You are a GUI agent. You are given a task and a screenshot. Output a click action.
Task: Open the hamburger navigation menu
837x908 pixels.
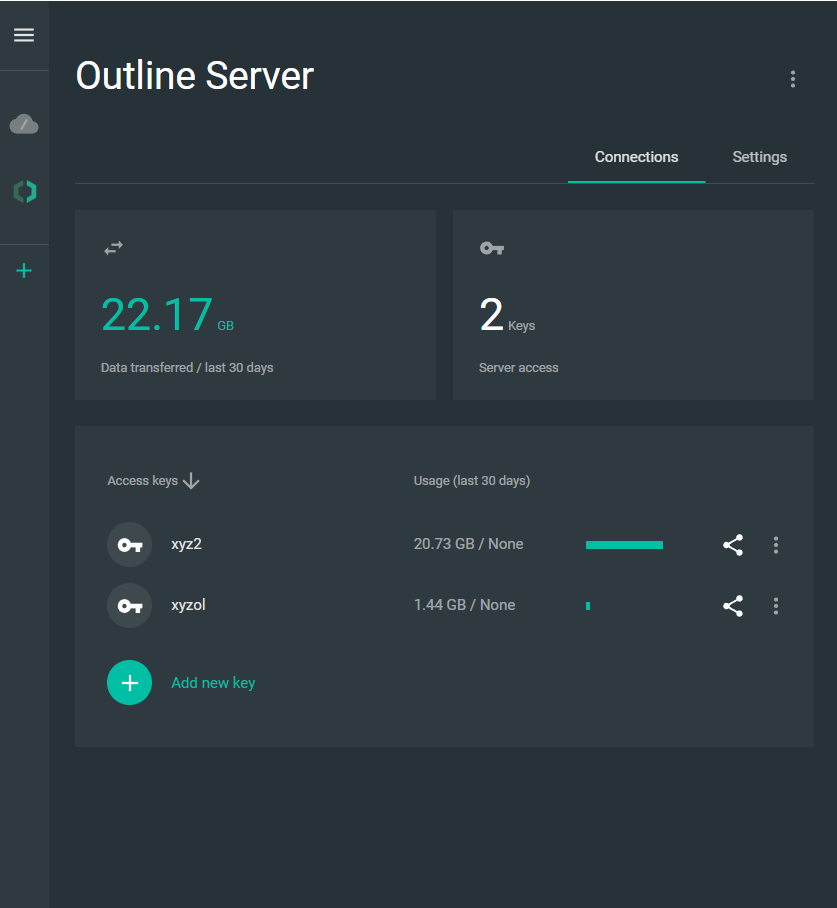(x=24, y=35)
